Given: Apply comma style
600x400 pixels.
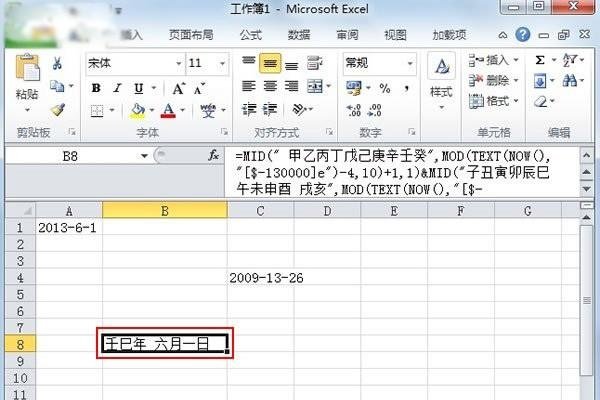Looking at the screenshot, I should 407,88.
